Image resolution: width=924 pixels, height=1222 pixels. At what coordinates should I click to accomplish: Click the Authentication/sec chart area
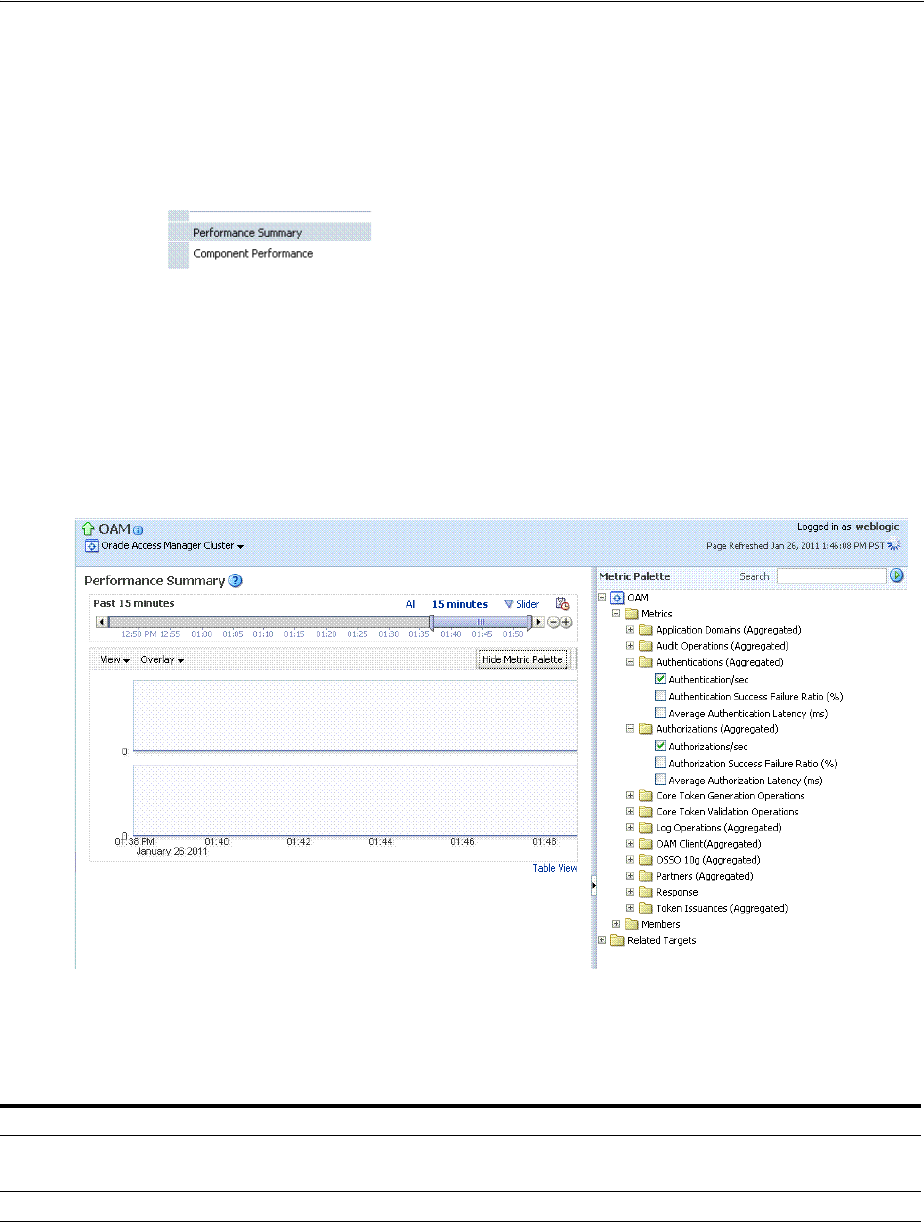[x=355, y=715]
